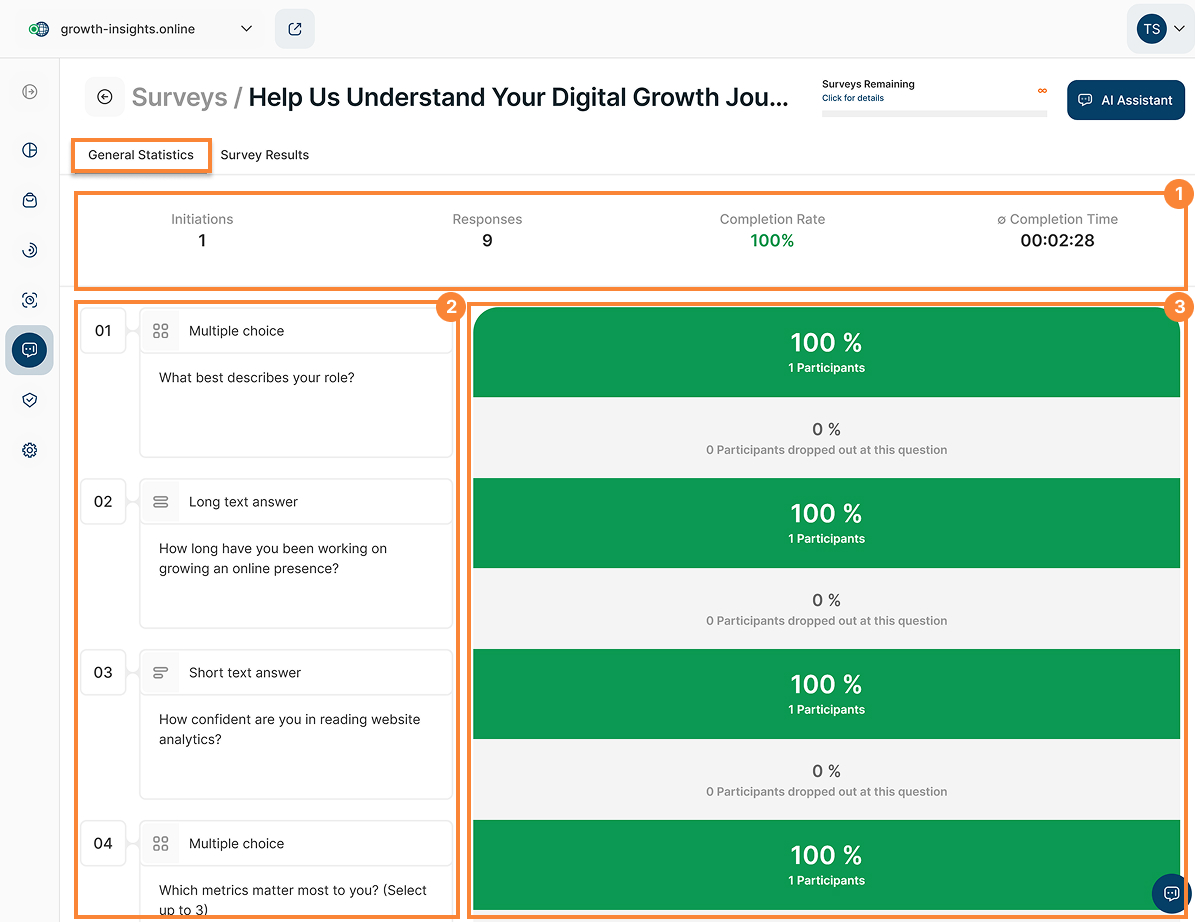Click the TS user avatar
This screenshot has width=1195, height=922.
coord(1151,29)
